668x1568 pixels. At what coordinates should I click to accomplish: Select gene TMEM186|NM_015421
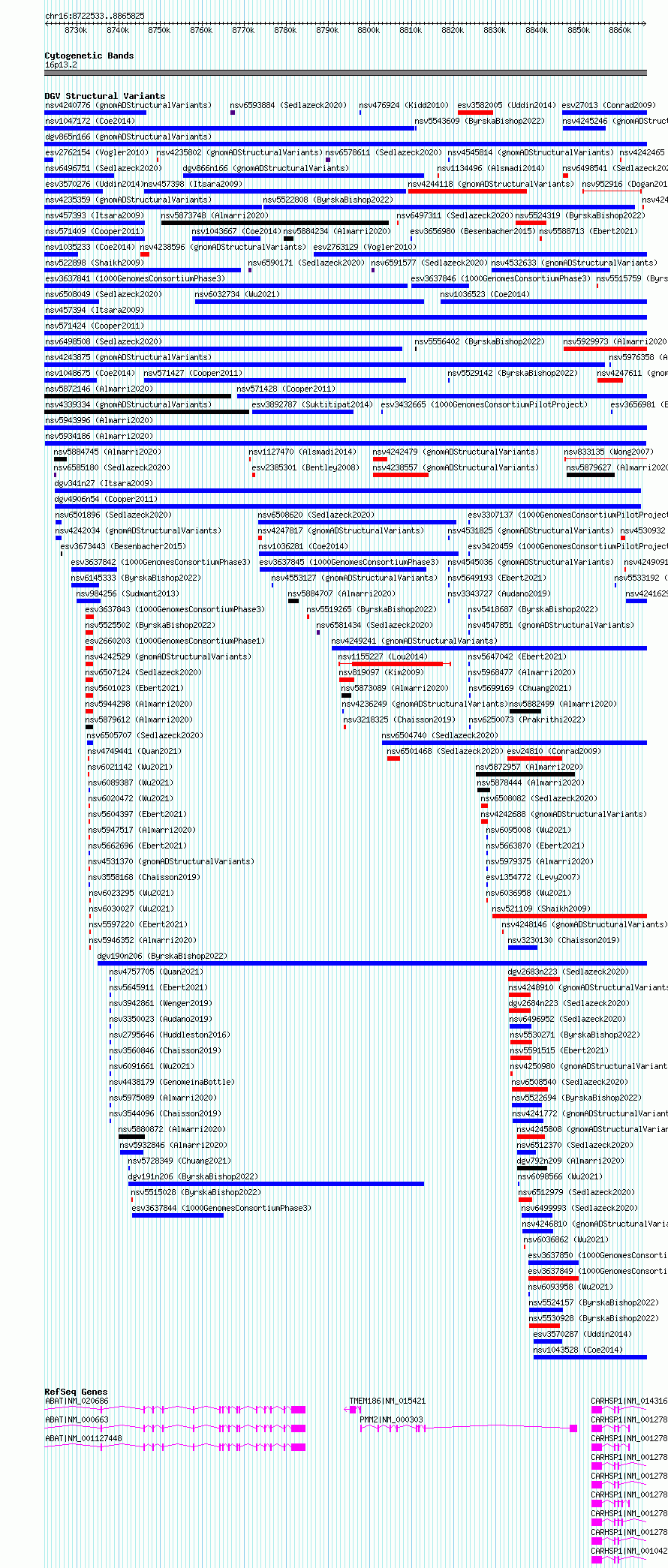[388, 1401]
